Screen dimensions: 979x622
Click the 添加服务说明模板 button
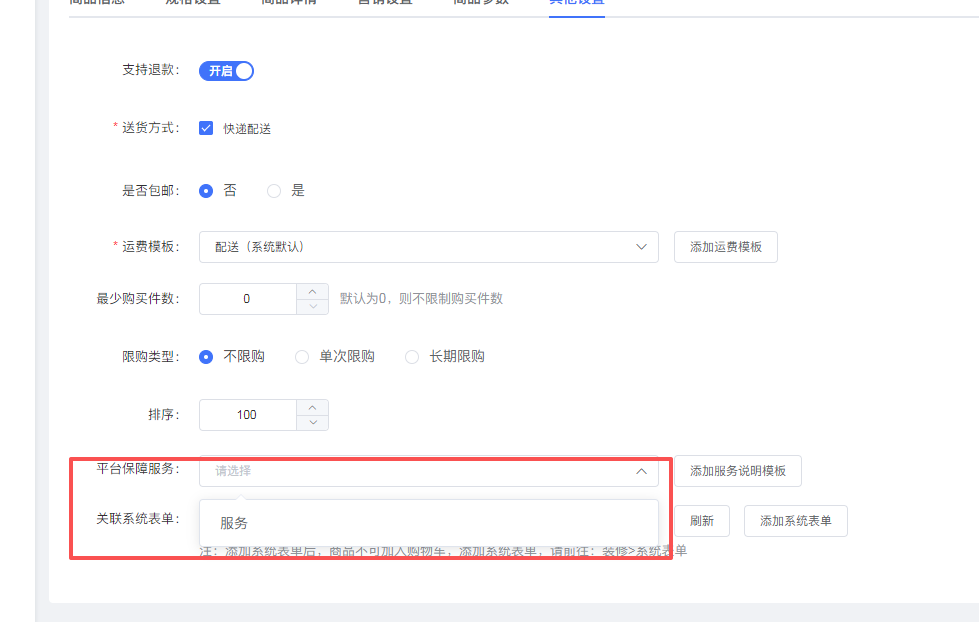coord(737,471)
